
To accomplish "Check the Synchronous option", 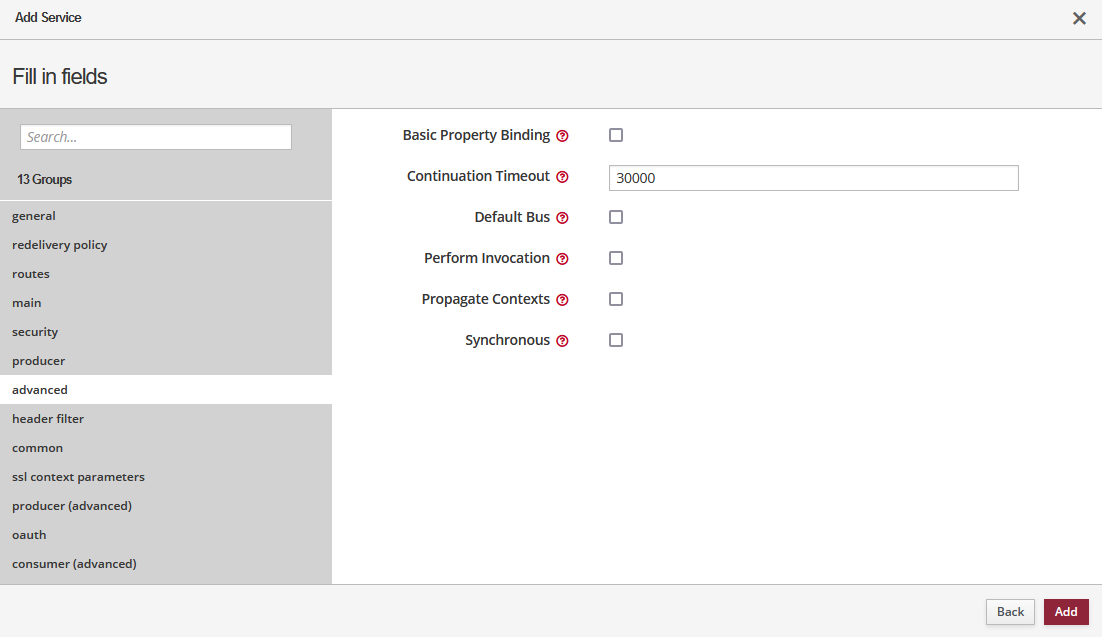I will [x=616, y=340].
